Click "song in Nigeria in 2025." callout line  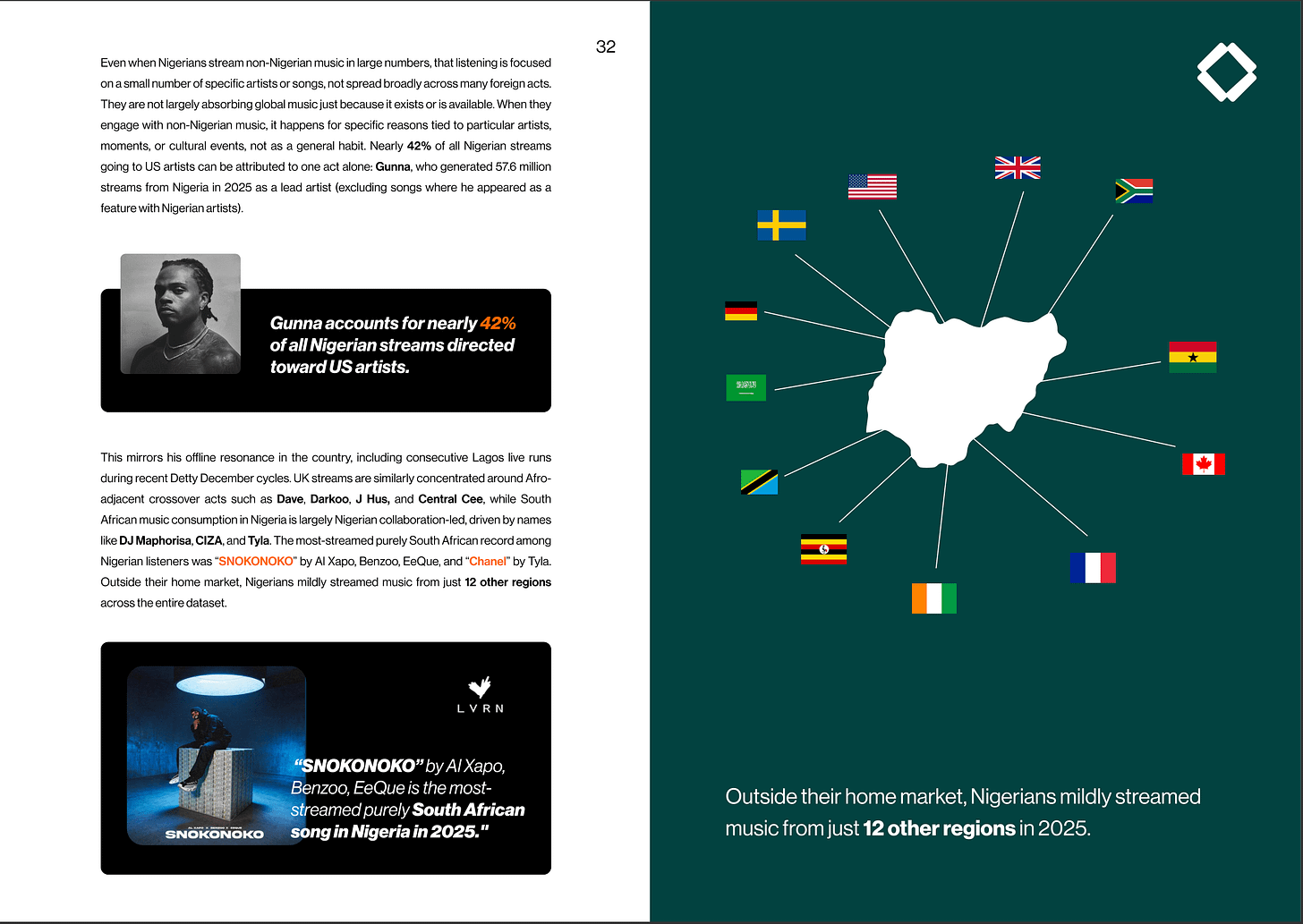pyautogui.click(x=390, y=832)
